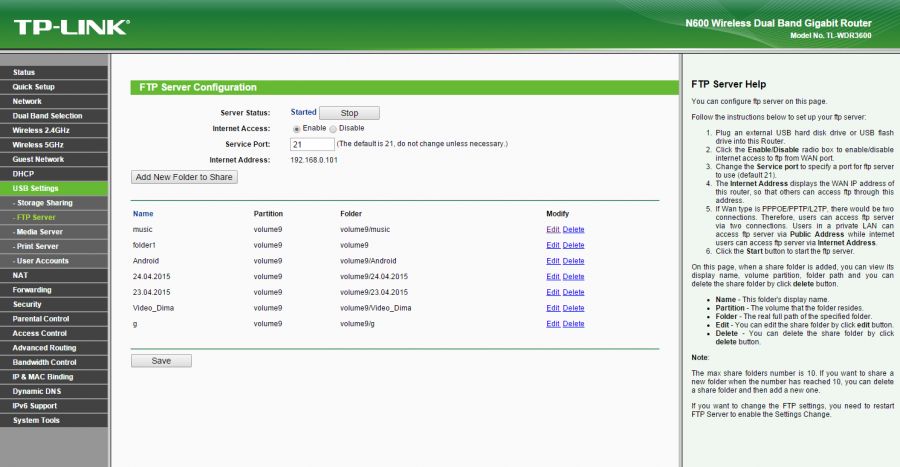Expand the System Tools menu
This screenshot has height=467, width=900.
(36, 420)
